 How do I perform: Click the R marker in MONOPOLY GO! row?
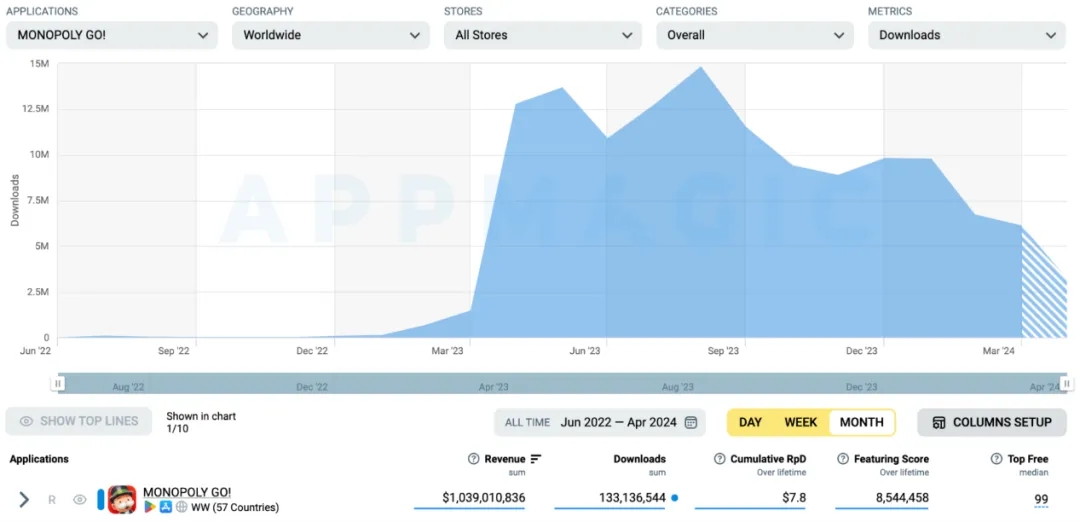coord(52,500)
